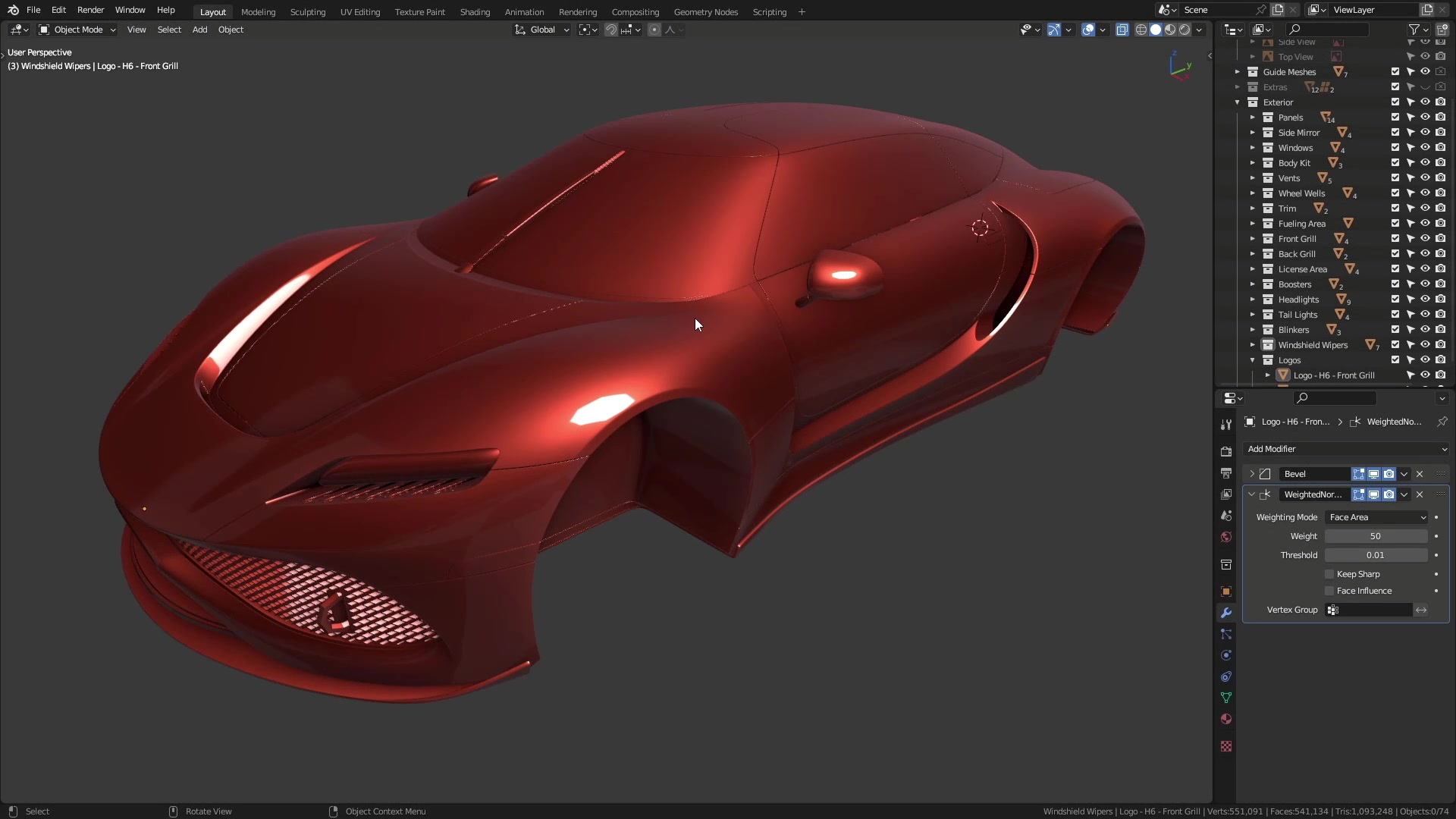The height and width of the screenshot is (819, 1456).
Task: Toggle X-ray view in viewport header
Action: pos(1122,30)
